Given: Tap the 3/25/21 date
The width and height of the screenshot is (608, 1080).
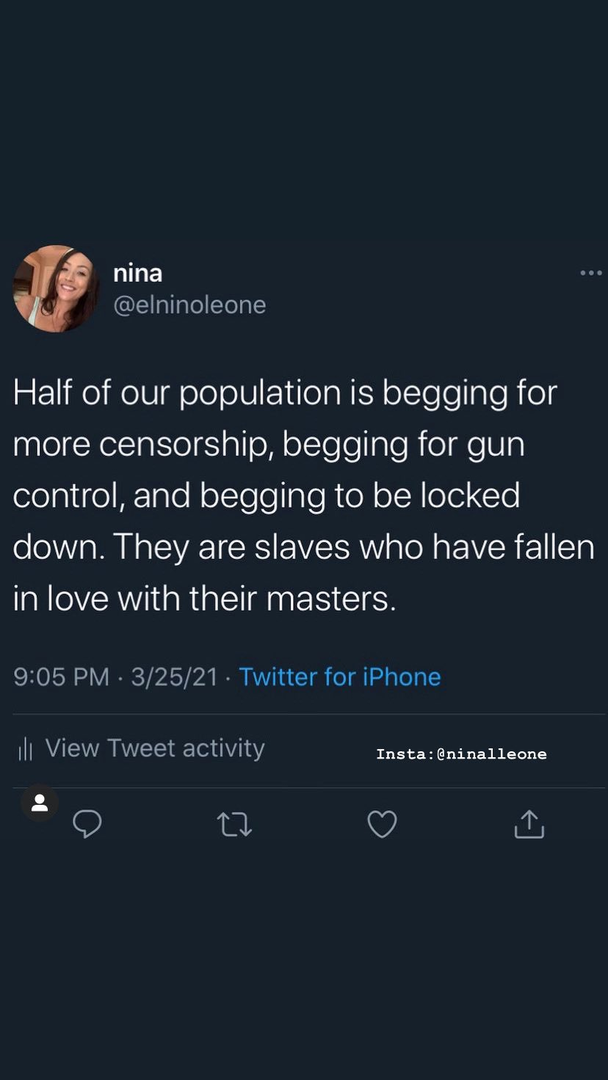Looking at the screenshot, I should coord(174,677).
